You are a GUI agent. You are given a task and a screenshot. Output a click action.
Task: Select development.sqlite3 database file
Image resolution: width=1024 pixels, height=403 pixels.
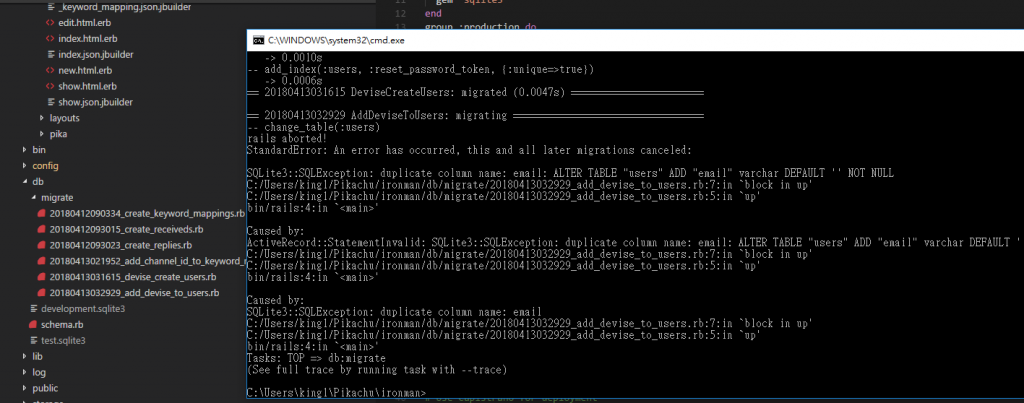click(x=83, y=308)
